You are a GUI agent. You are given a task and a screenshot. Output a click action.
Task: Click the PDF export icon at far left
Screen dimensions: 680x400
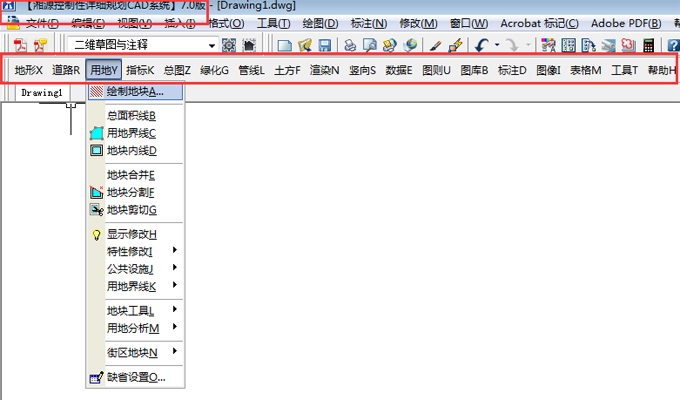pos(19,45)
